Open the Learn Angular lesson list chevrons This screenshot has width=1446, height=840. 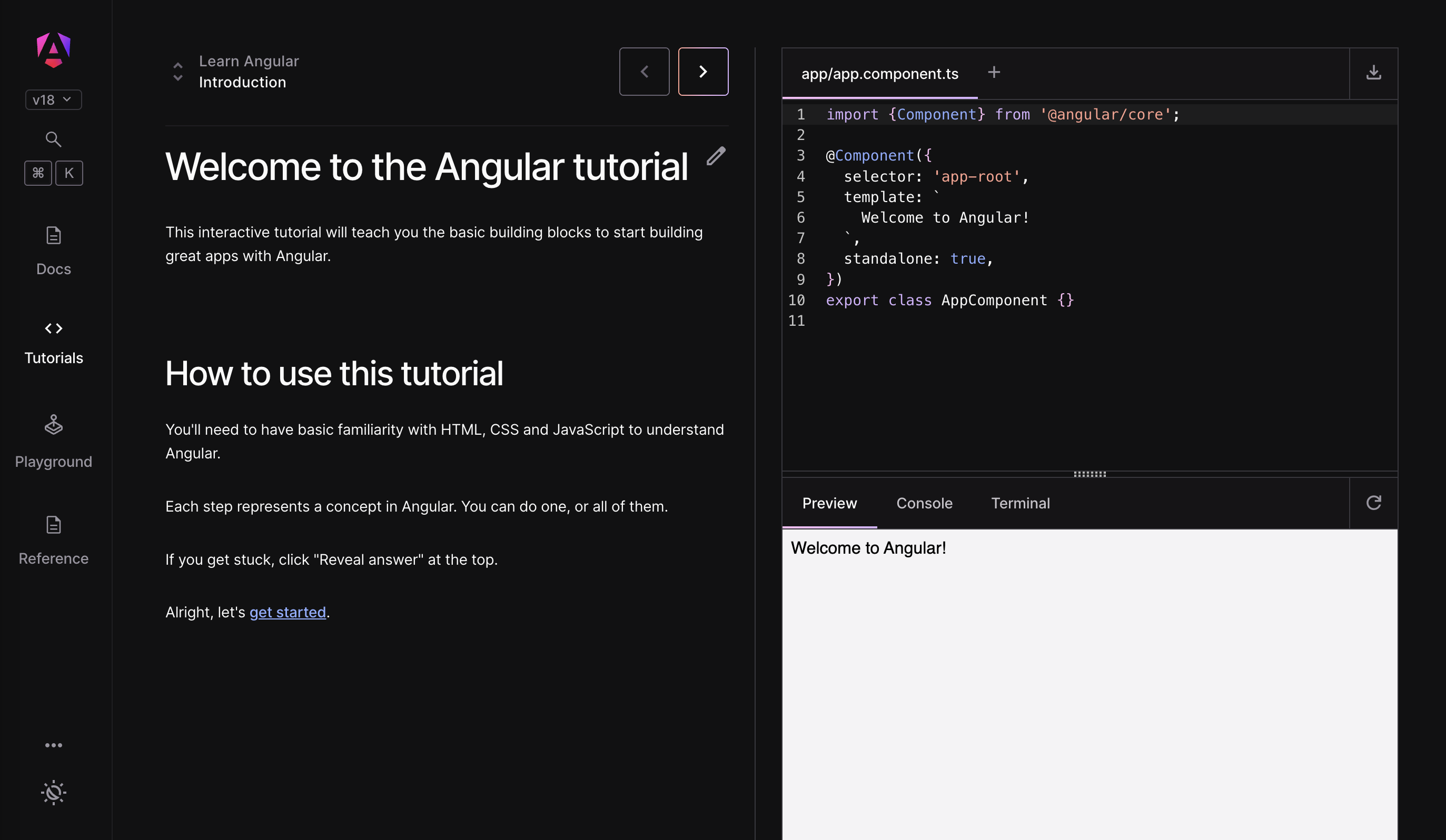click(x=178, y=71)
